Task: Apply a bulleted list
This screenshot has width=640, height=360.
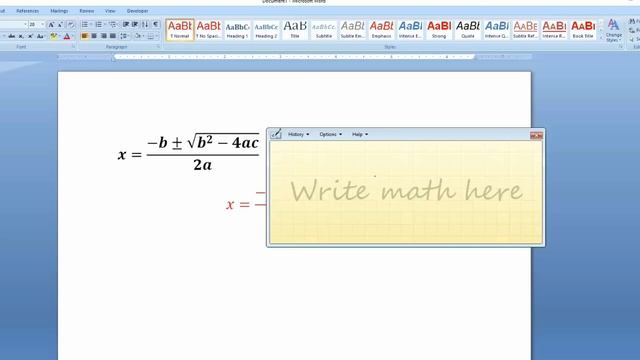Action: (84, 24)
